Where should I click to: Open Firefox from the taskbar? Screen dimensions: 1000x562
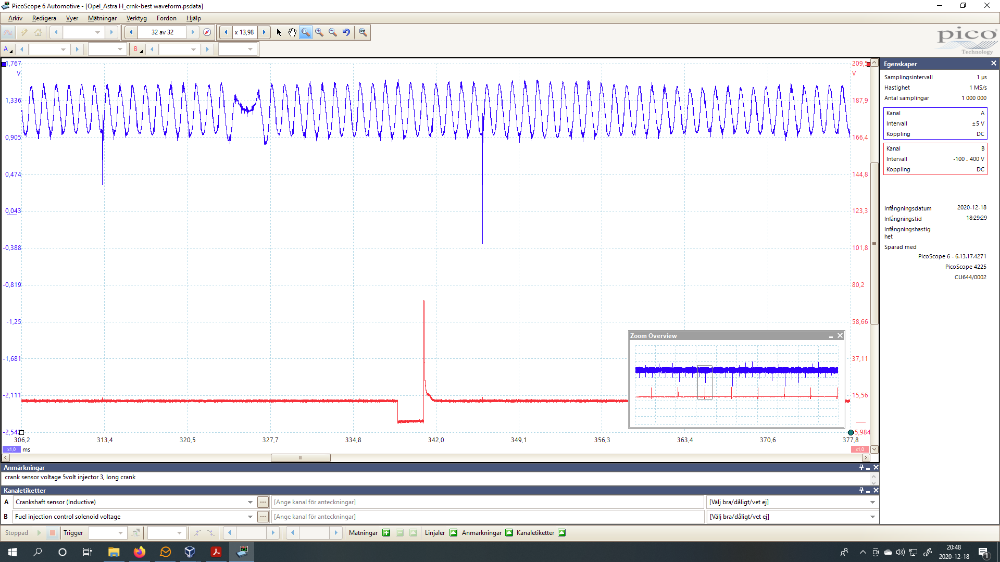(x=139, y=551)
